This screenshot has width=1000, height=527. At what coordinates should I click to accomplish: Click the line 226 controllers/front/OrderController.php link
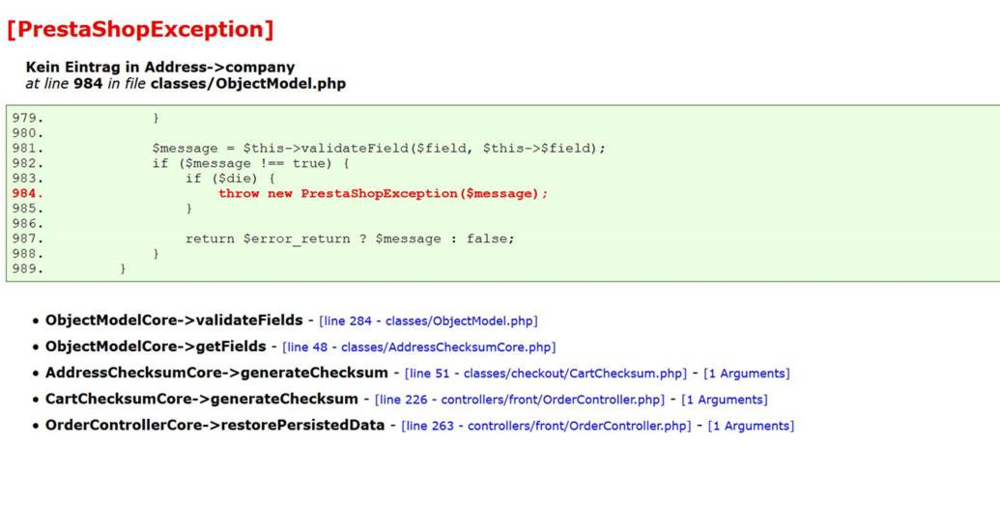[520, 399]
